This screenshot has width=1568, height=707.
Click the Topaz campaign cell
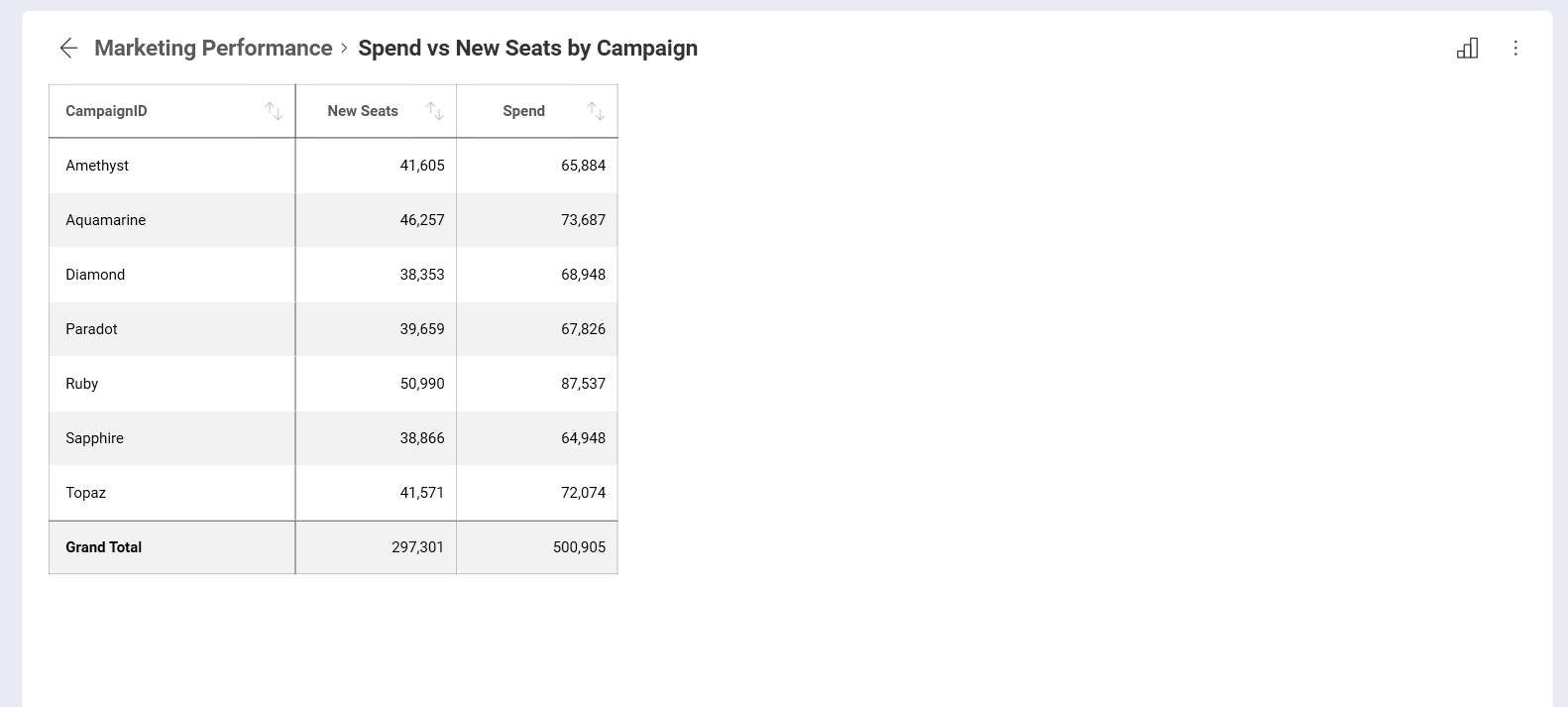[x=172, y=493]
